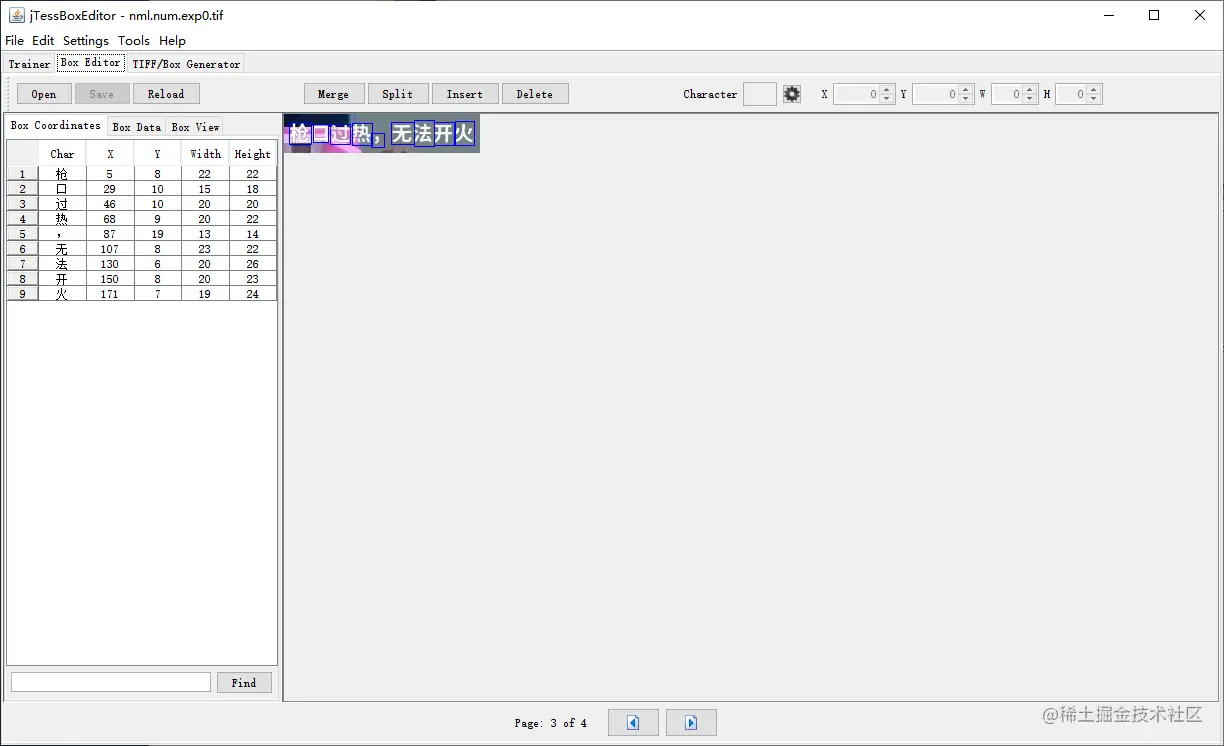Viewport: 1224px width, 746px height.
Task: Increase the Y spinner value
Action: (966, 89)
